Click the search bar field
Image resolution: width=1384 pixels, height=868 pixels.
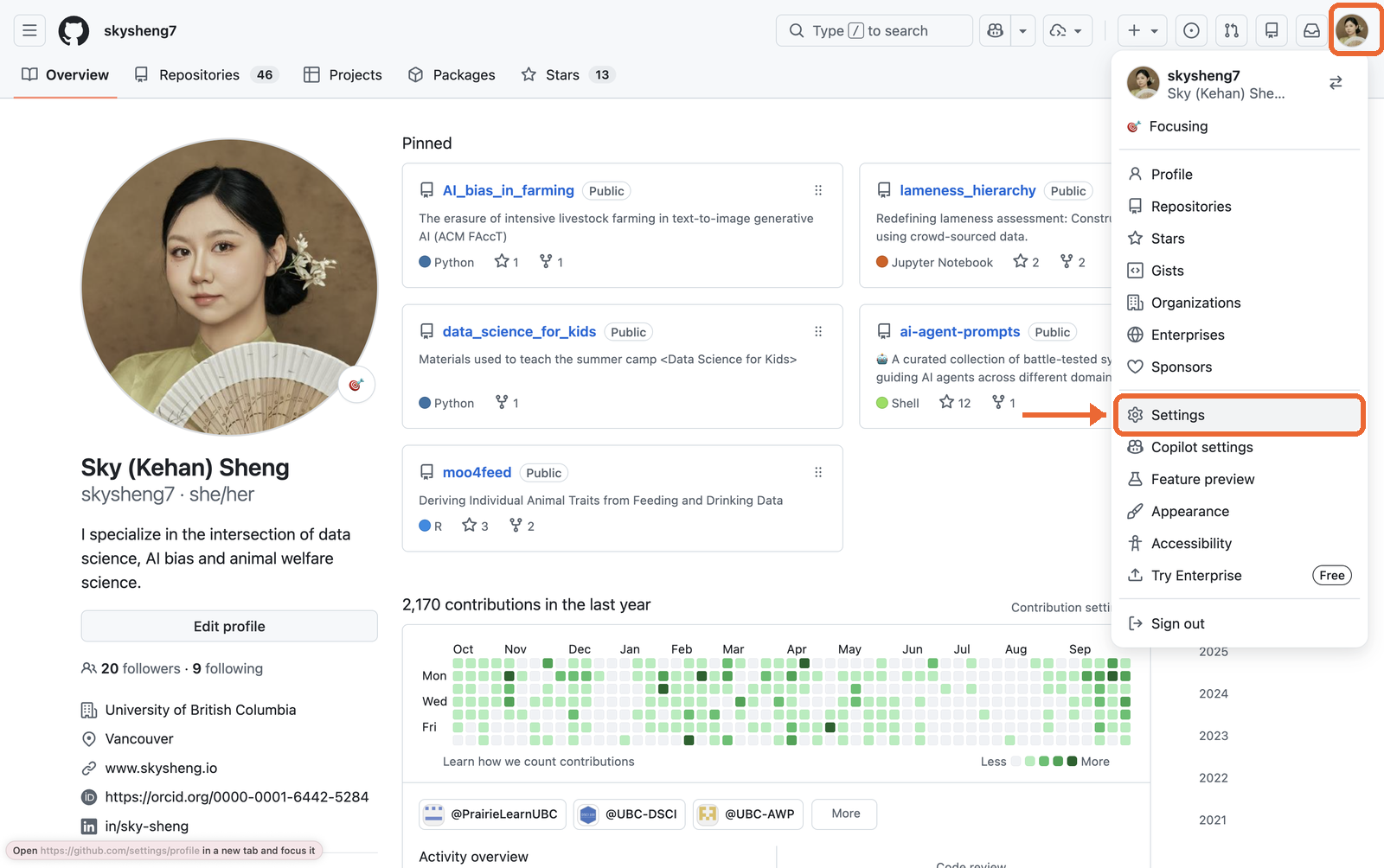pos(874,31)
